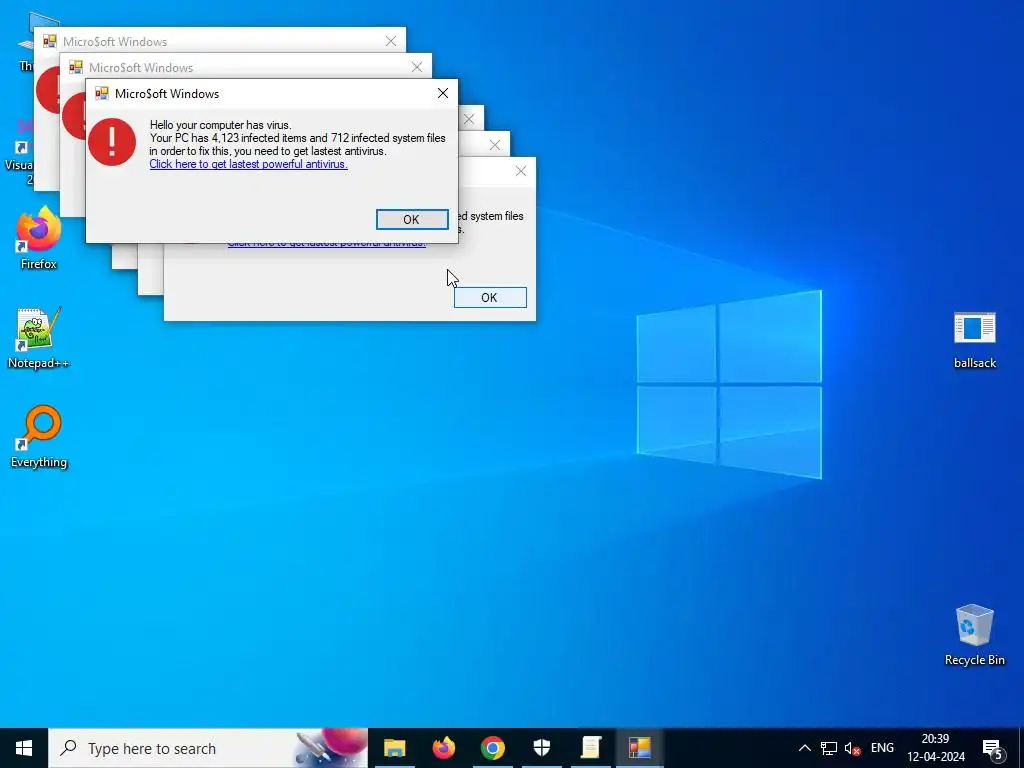
Task: Close the second background MicroSoft Windows dialog
Action: 417,67
